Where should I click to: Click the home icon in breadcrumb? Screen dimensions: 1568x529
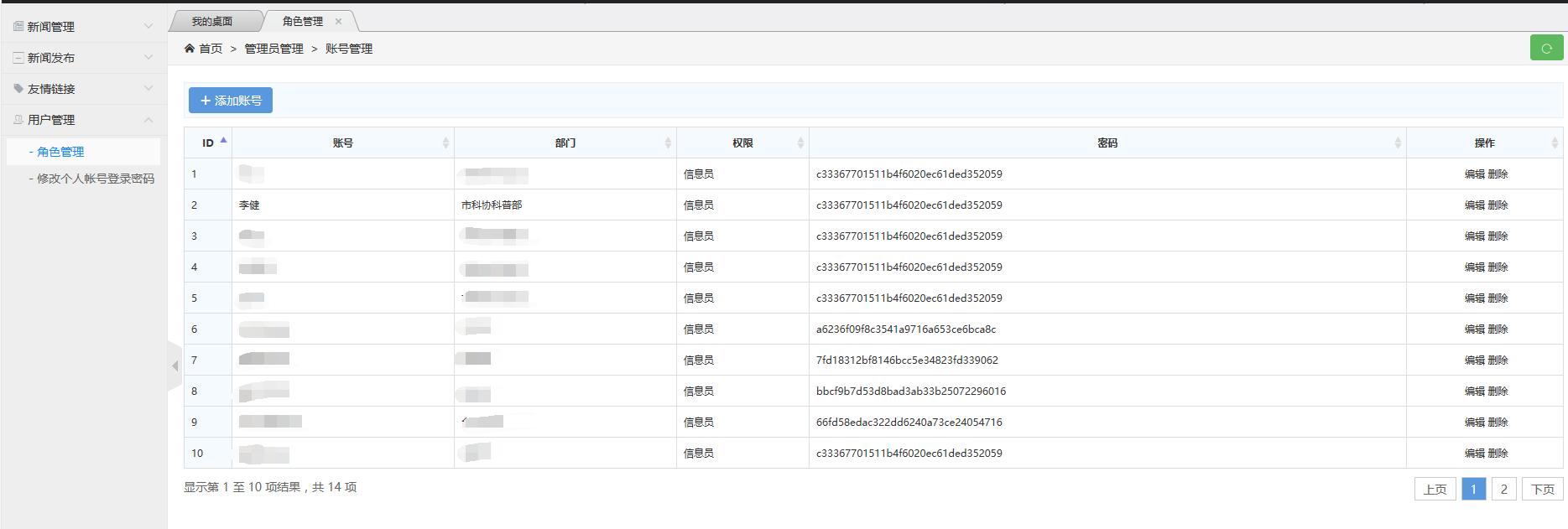point(190,49)
